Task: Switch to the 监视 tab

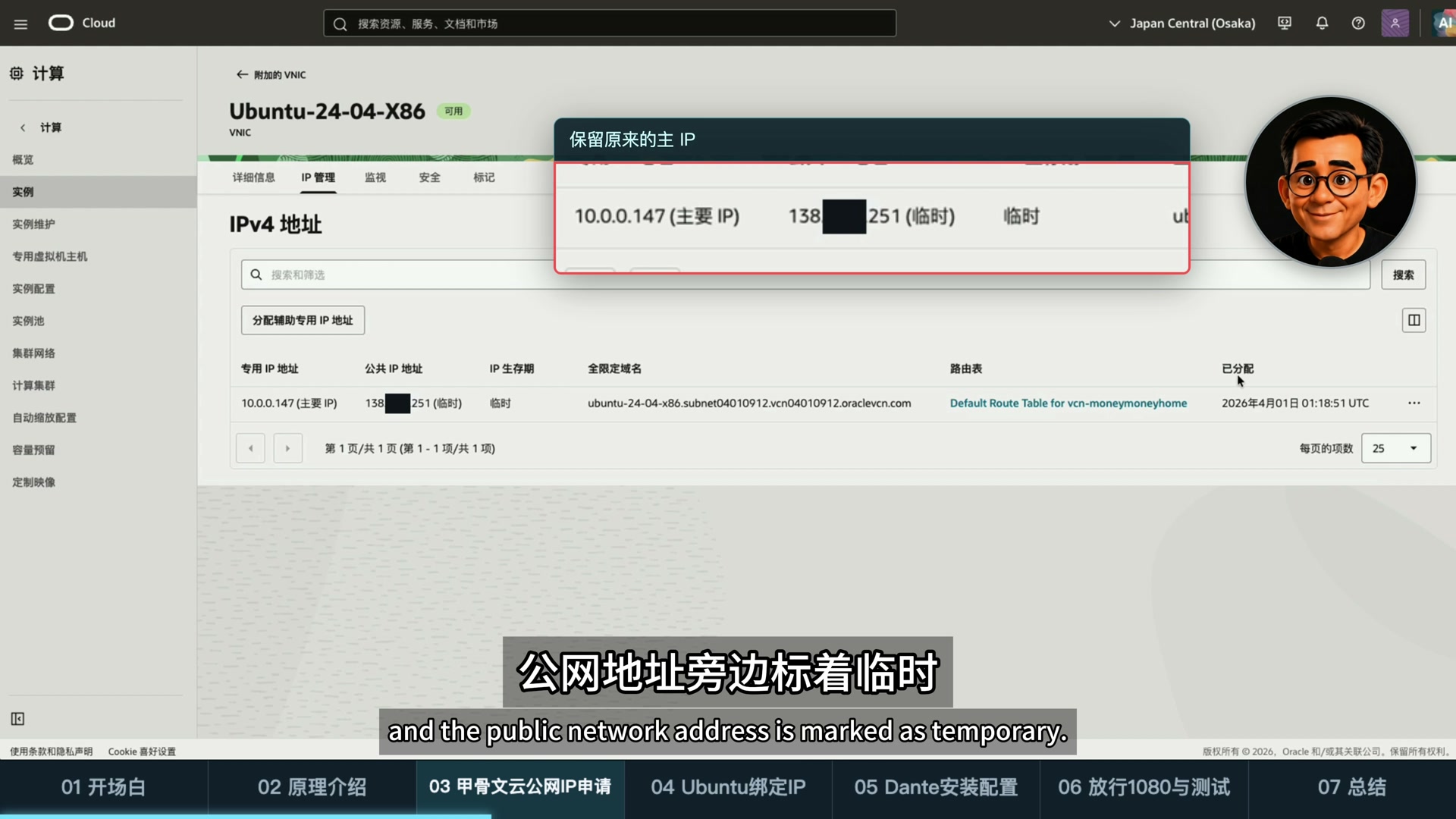Action: (375, 177)
